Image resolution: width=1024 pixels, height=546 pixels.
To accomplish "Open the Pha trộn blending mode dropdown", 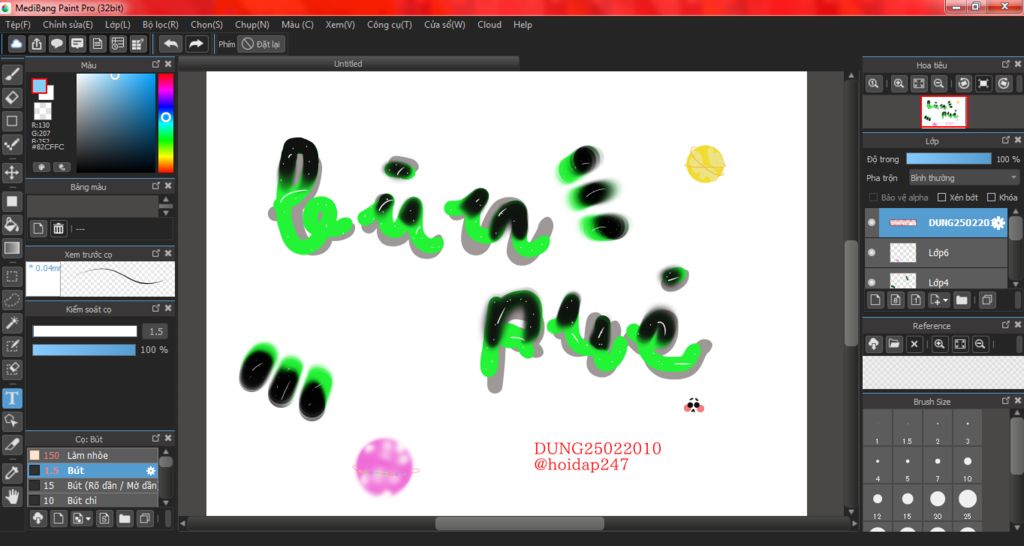I will (x=963, y=178).
